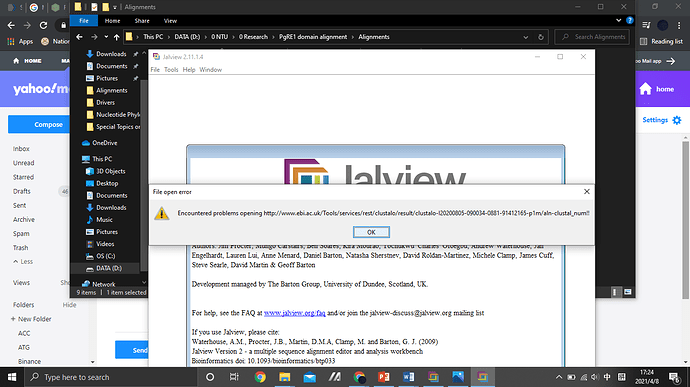Open Explorer recent locations dropdown

(x=106, y=37)
